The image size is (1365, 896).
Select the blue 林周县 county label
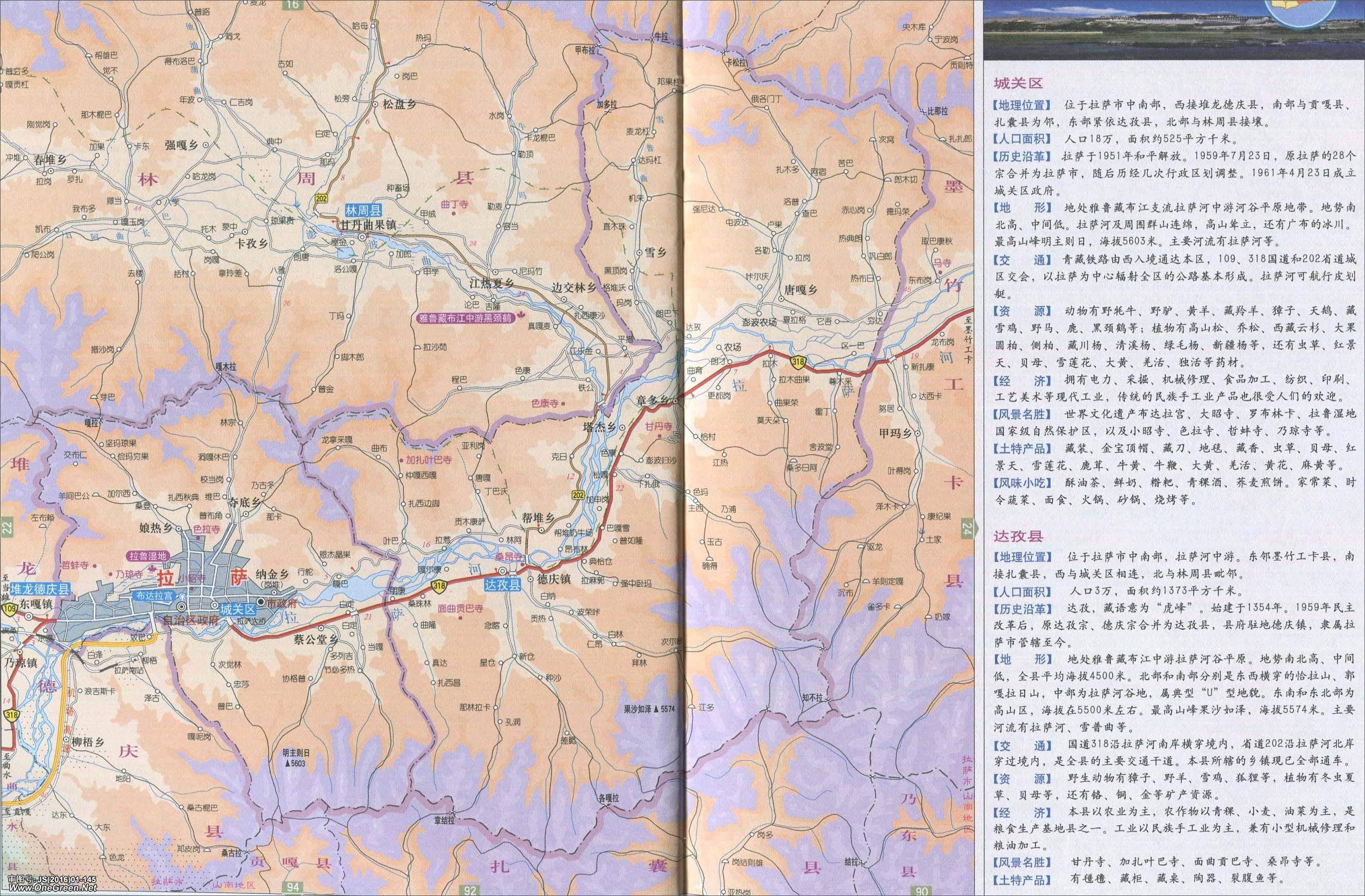363,211
